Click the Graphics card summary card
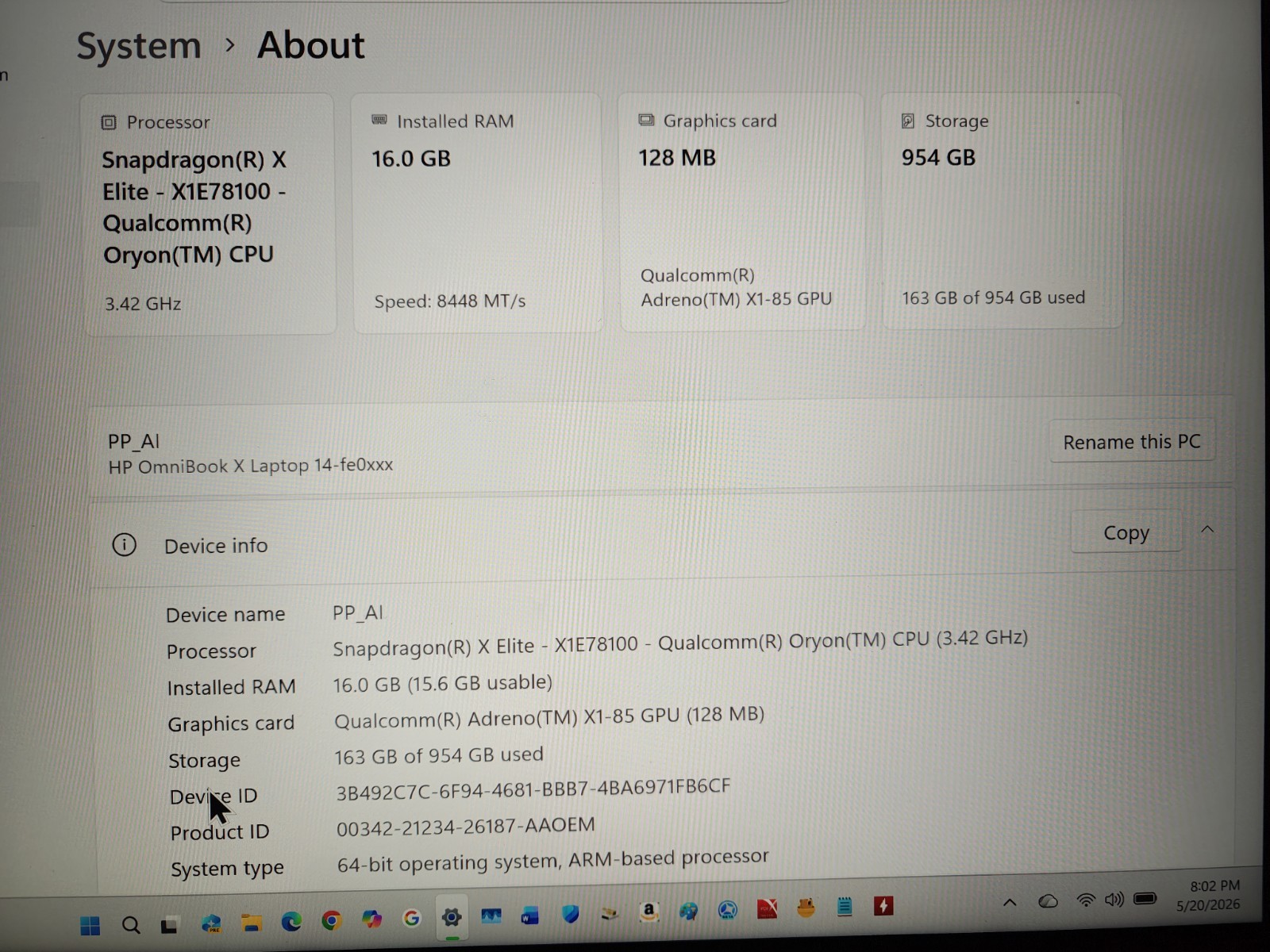The width and height of the screenshot is (1270, 952). click(x=741, y=211)
